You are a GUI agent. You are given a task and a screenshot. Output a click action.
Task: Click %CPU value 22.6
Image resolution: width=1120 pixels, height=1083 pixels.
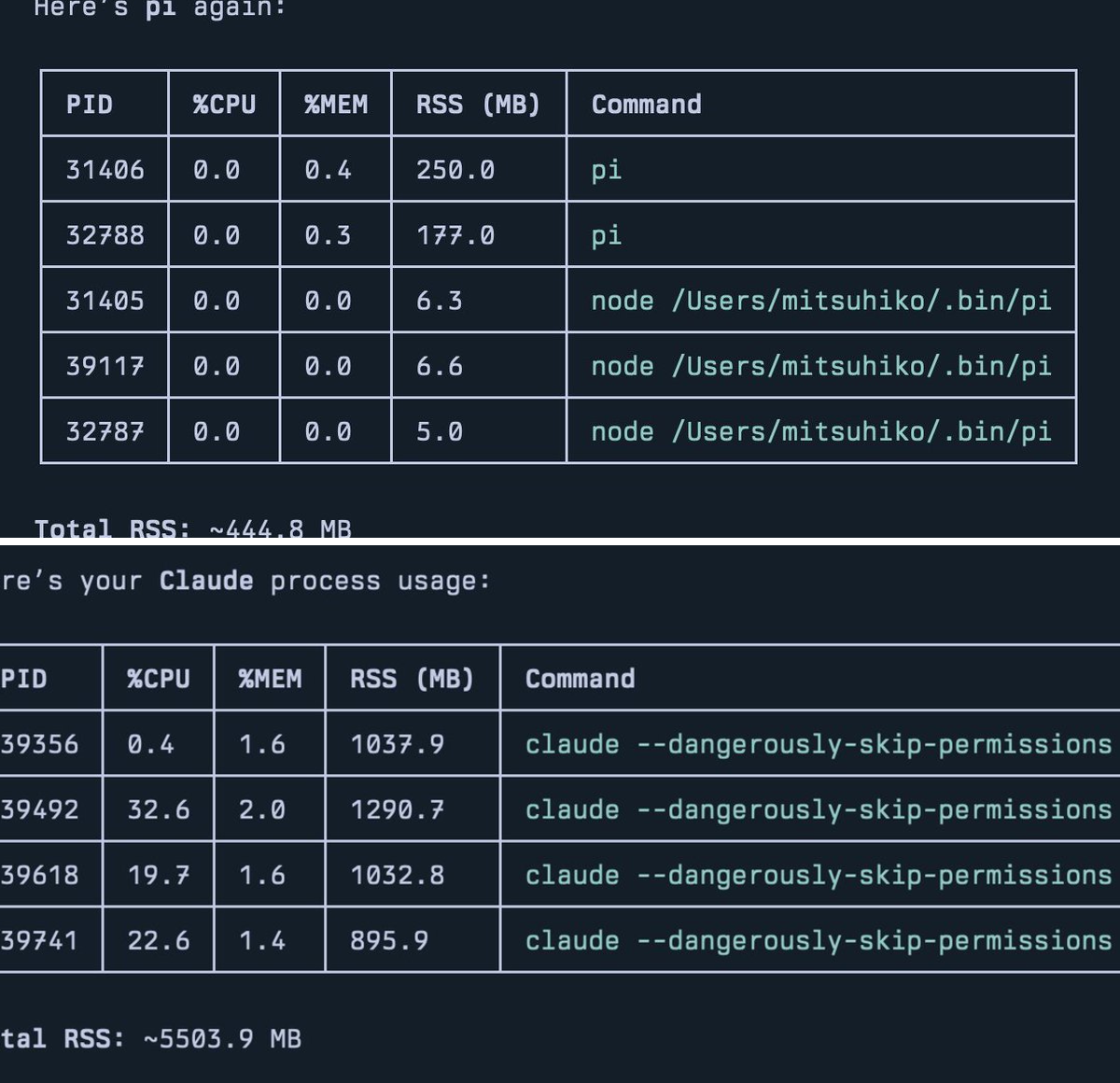pyautogui.click(x=159, y=940)
